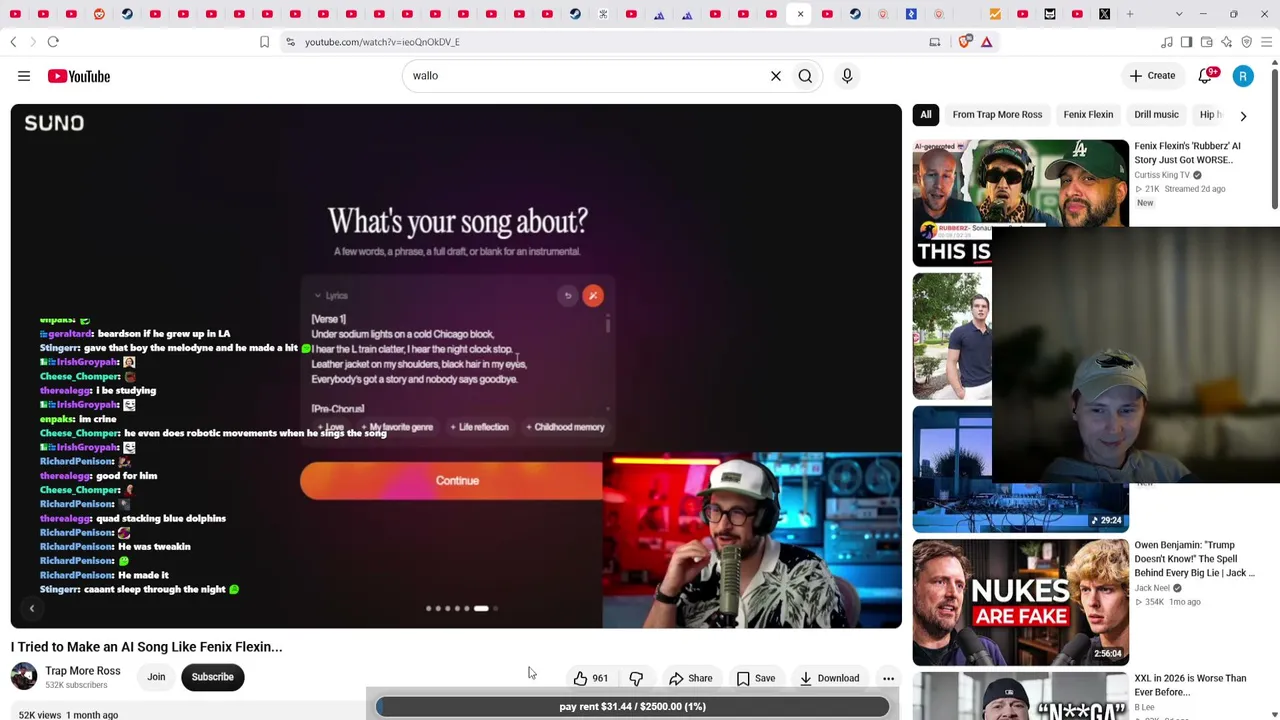Go to the YouTube home logo
This screenshot has width=1280, height=720.
(79, 76)
